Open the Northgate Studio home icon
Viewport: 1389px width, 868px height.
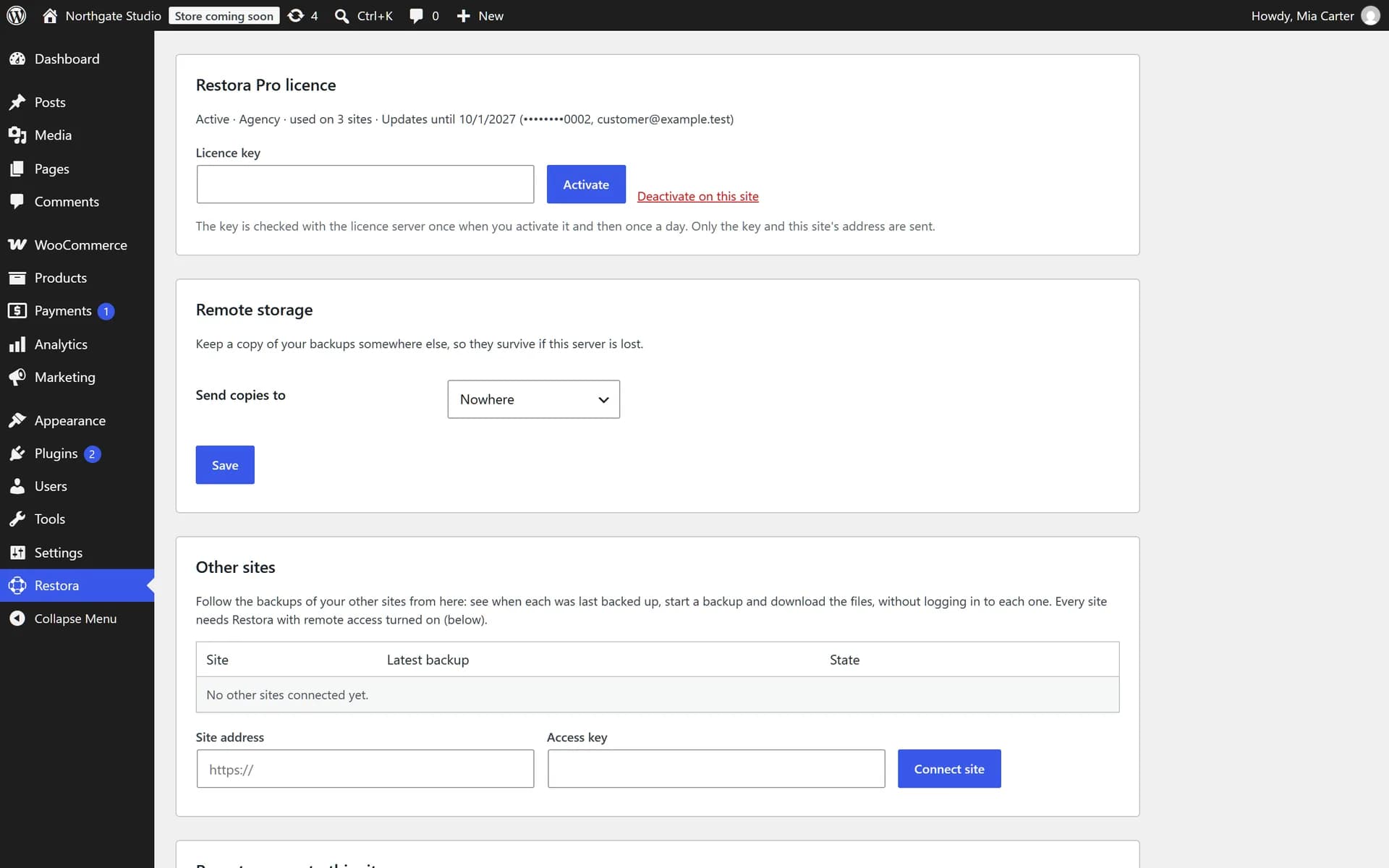point(50,15)
